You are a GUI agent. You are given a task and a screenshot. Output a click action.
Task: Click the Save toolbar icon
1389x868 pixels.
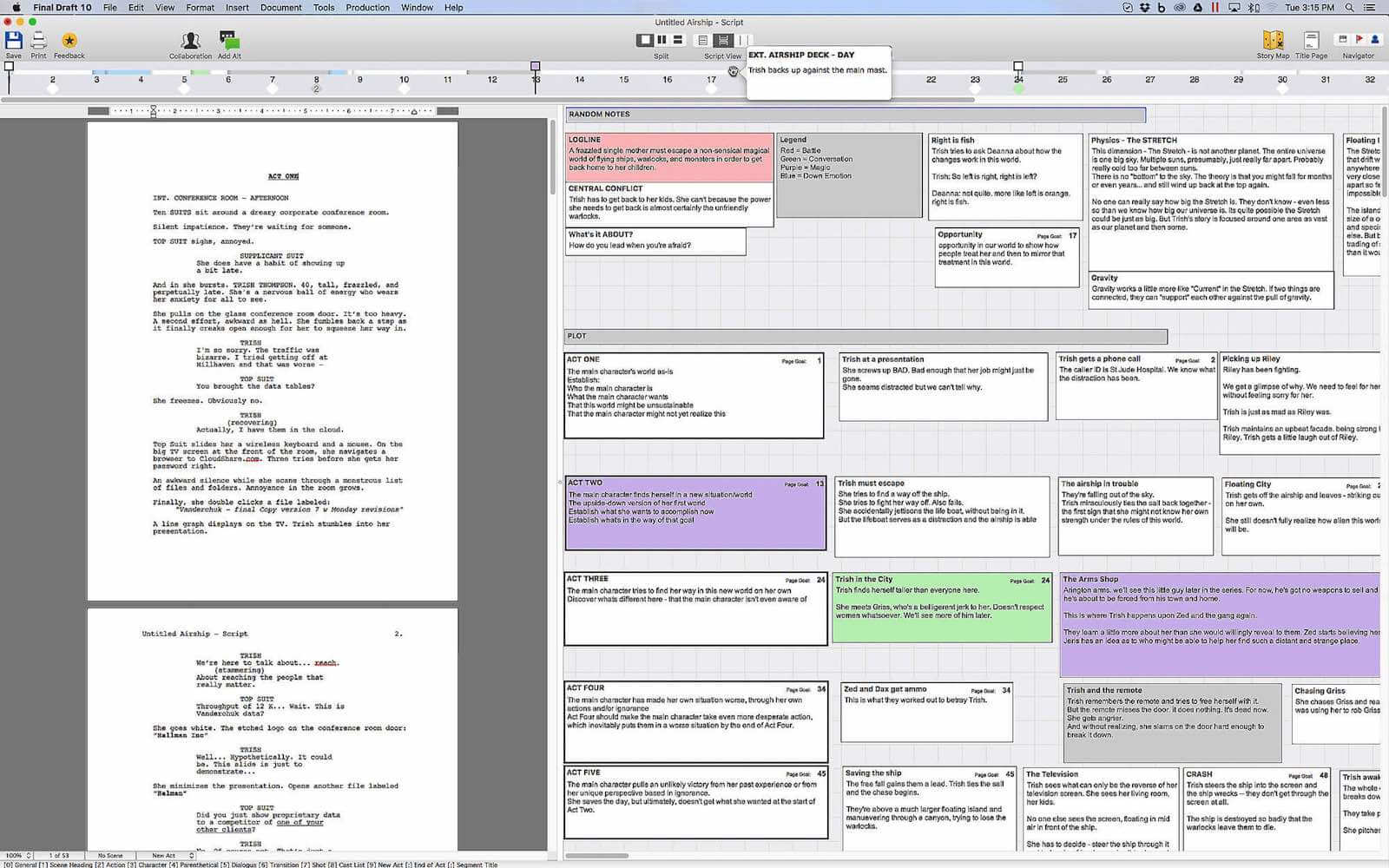click(14, 40)
